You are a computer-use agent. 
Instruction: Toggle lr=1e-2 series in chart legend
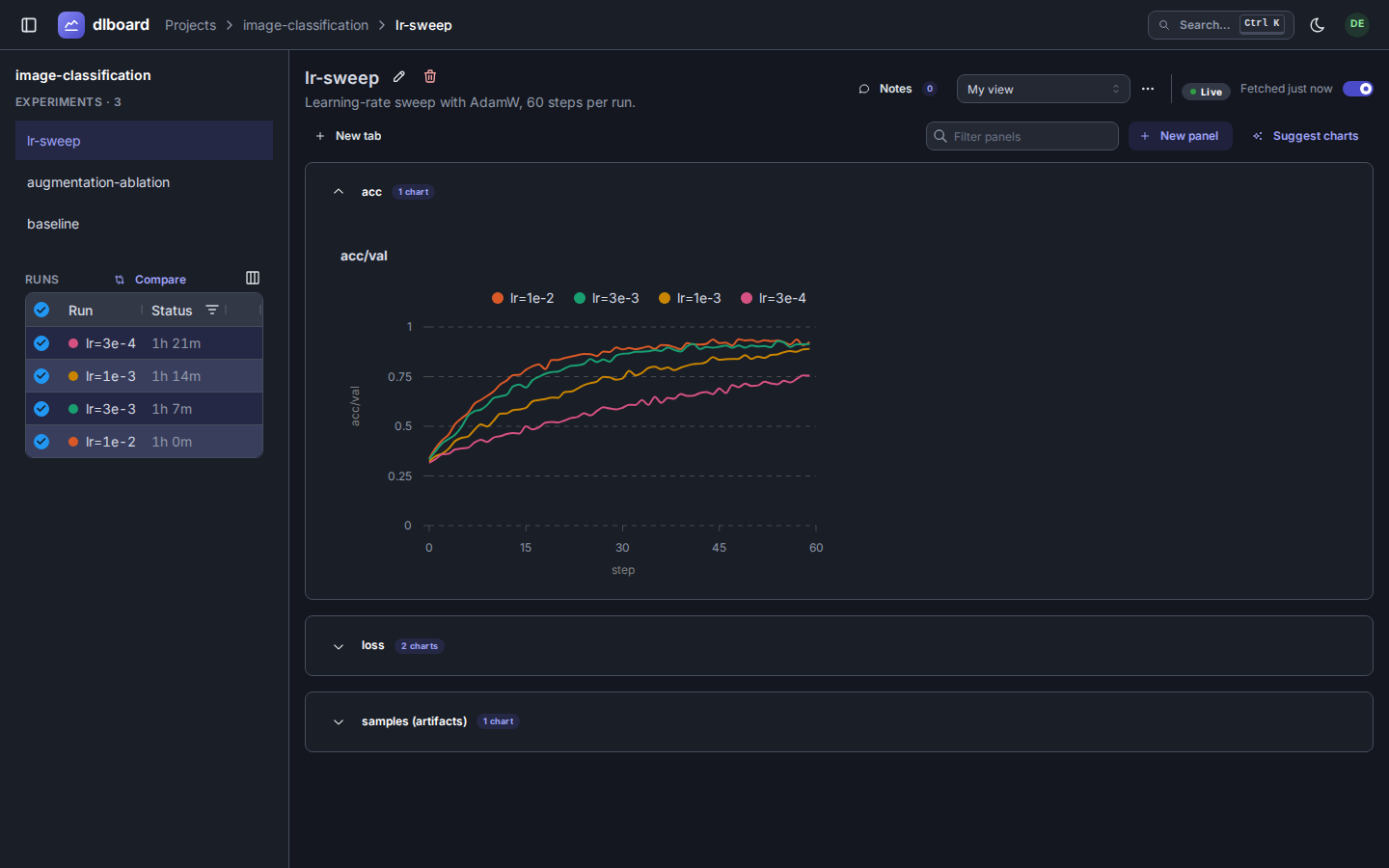(523, 298)
